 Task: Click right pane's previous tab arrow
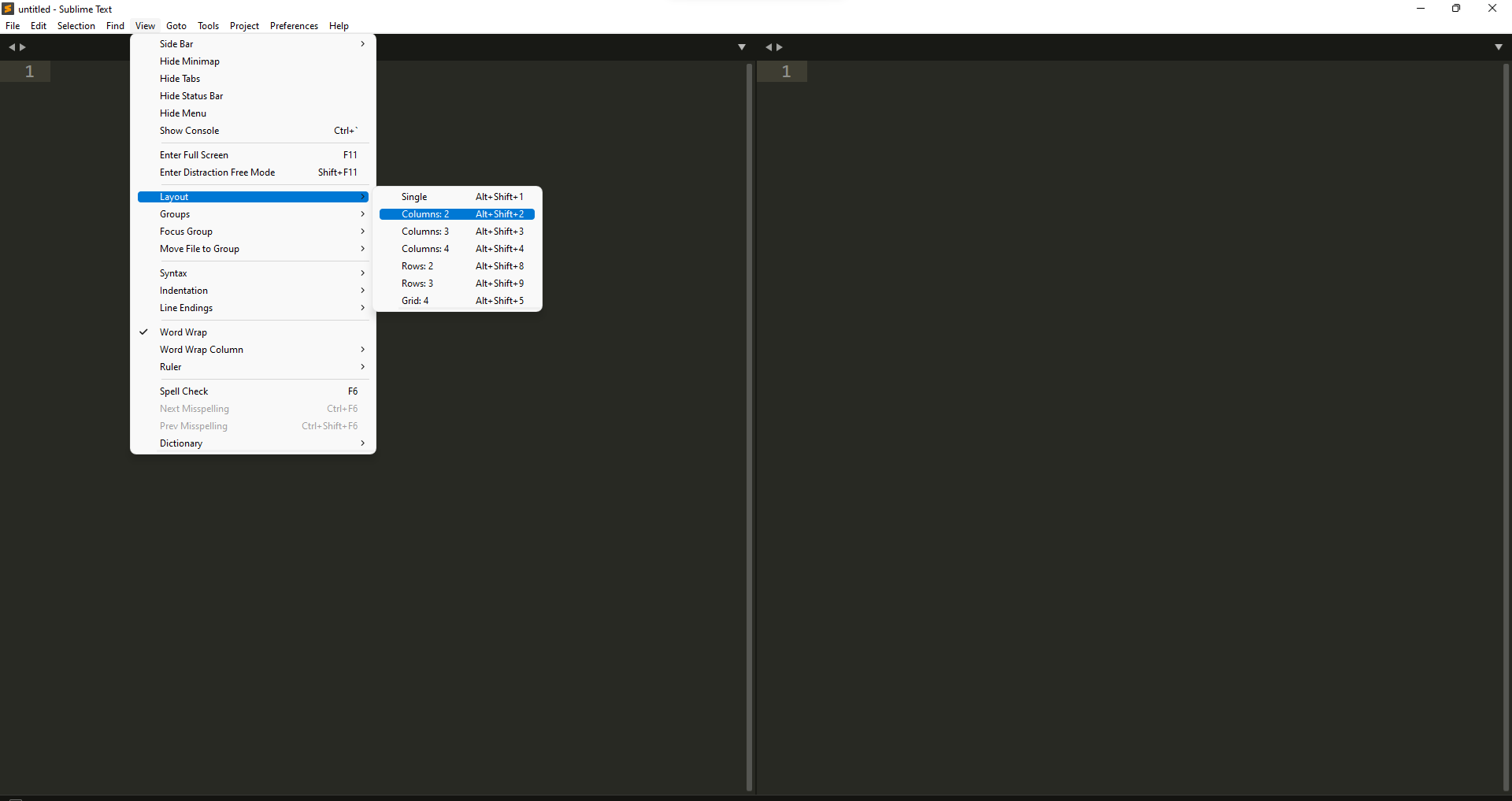pos(769,47)
